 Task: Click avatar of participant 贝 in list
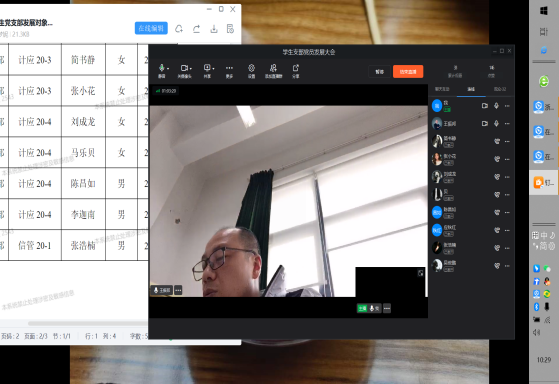[437, 195]
